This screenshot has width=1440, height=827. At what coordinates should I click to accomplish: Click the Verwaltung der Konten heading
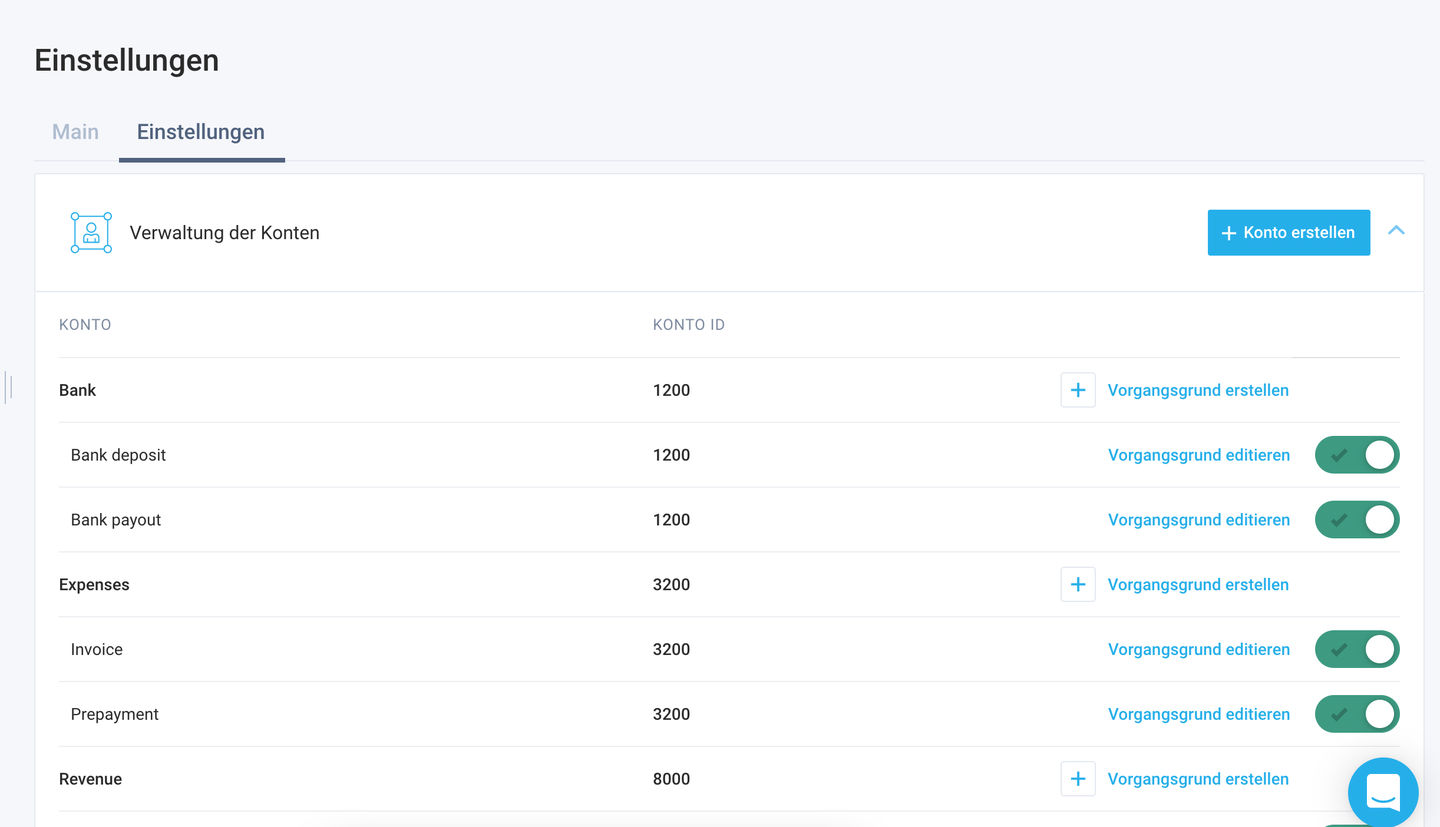coord(225,233)
